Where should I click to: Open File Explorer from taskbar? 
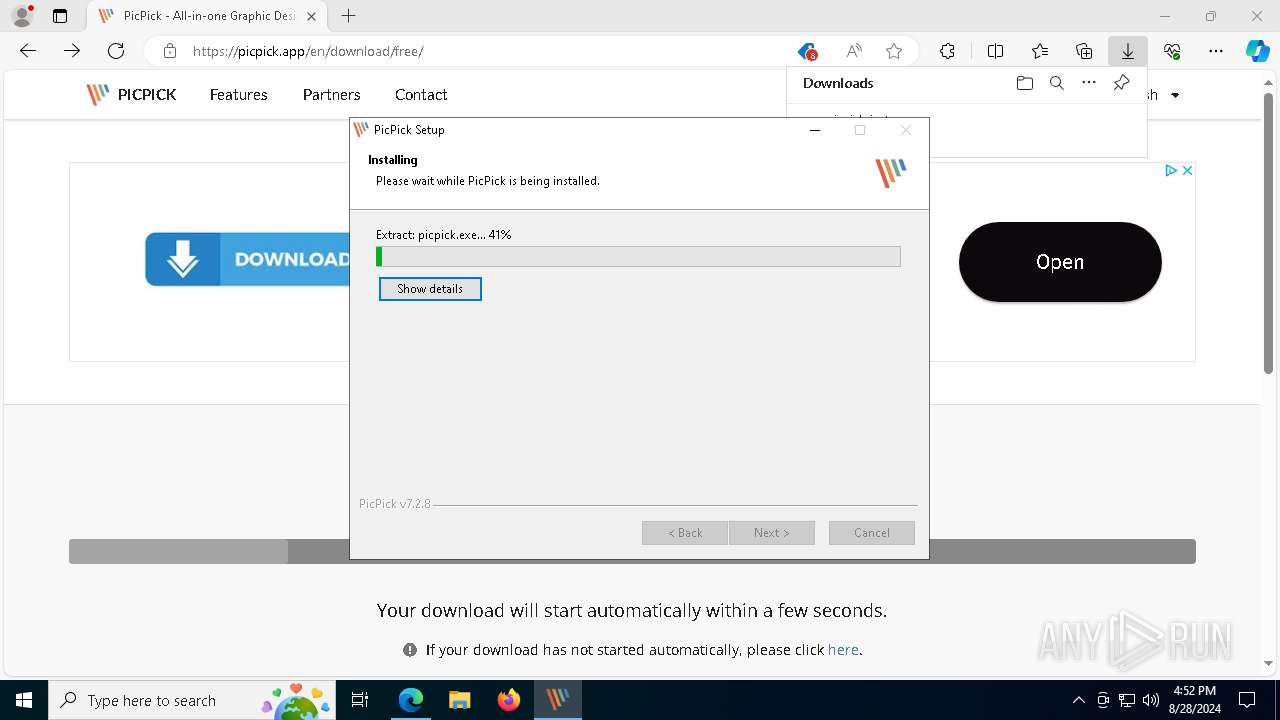460,700
